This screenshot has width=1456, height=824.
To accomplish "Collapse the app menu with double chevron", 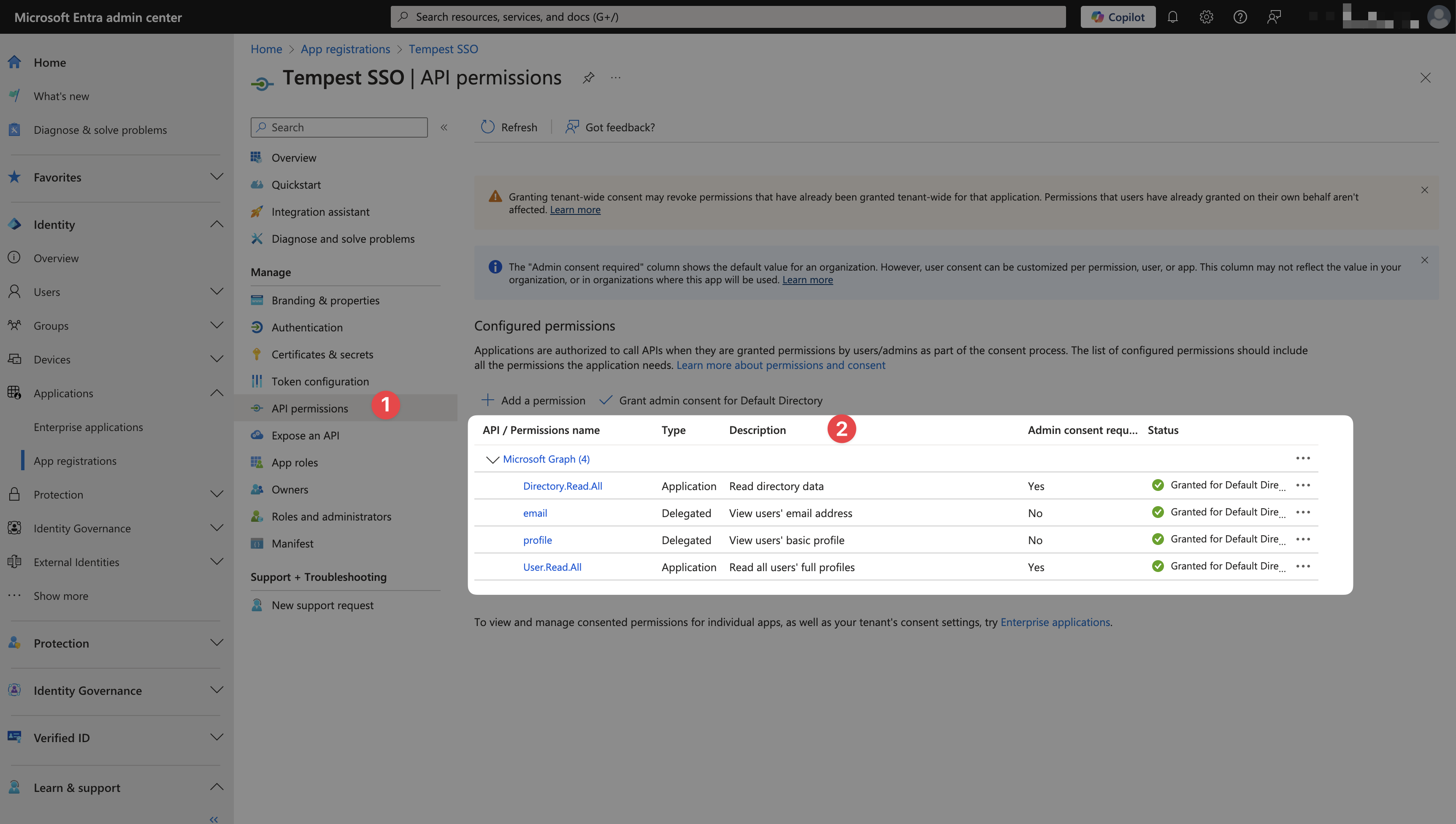I will pos(444,127).
